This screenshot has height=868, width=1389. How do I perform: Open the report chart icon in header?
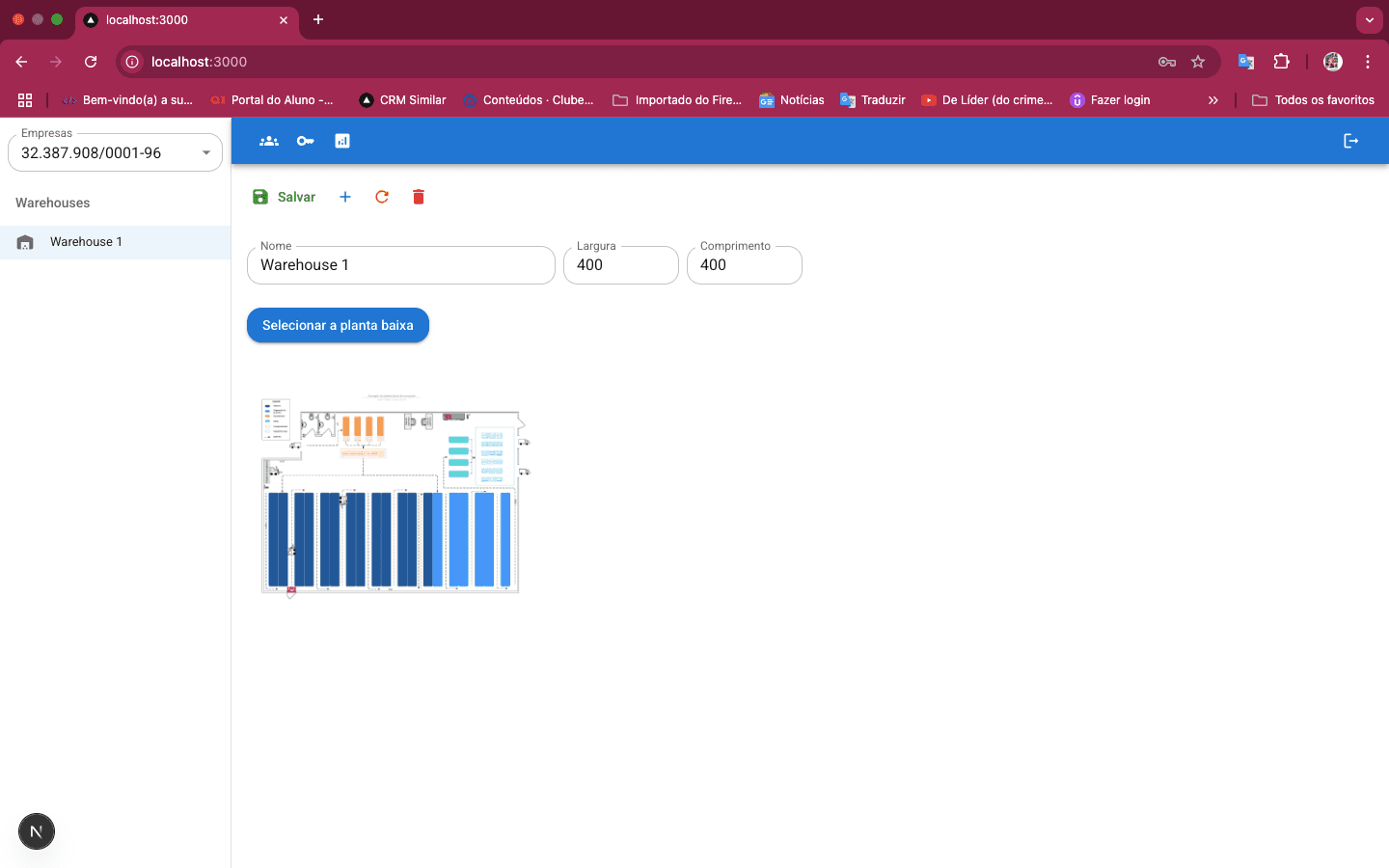pyautogui.click(x=342, y=141)
